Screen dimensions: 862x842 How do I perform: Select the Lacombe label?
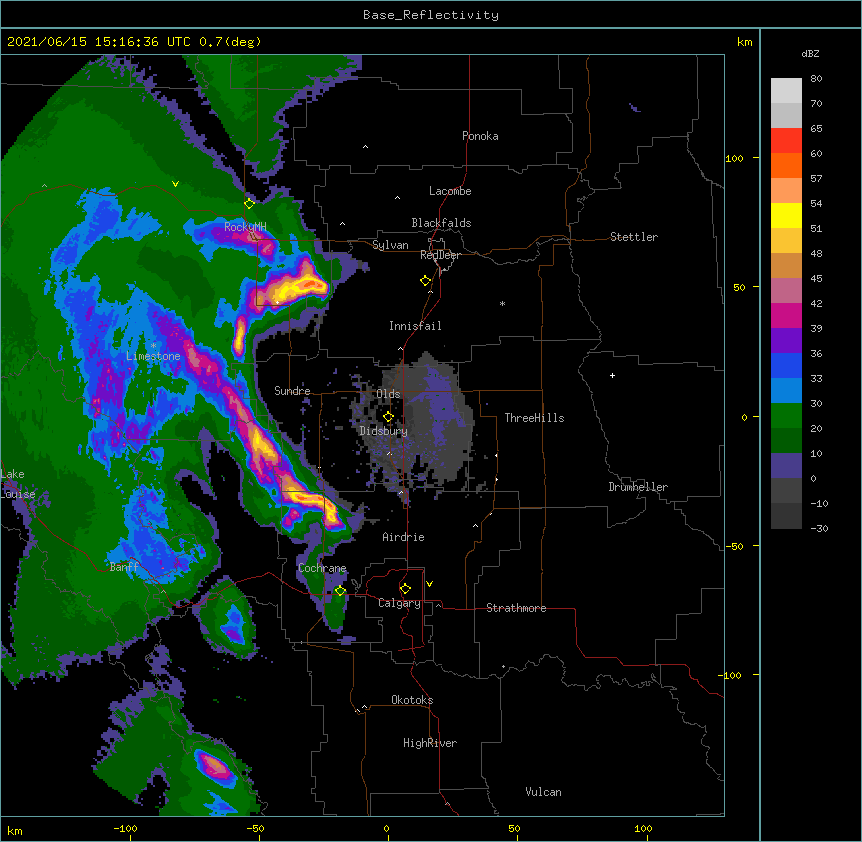tap(450, 191)
